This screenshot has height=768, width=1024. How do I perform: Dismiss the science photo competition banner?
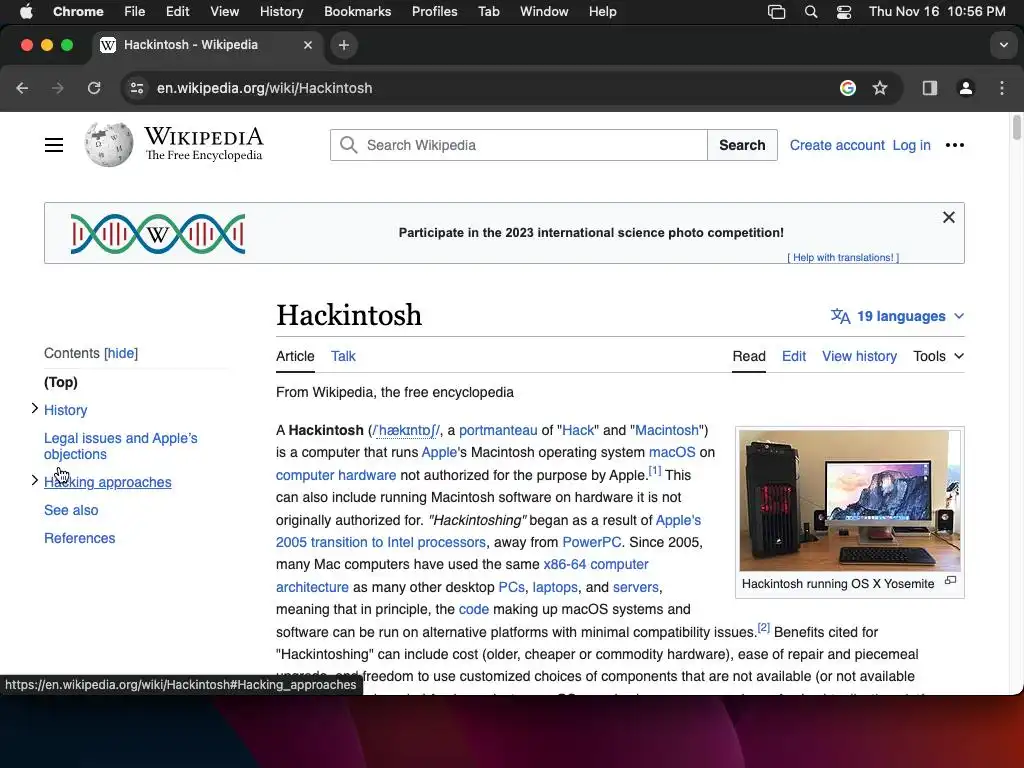[949, 217]
